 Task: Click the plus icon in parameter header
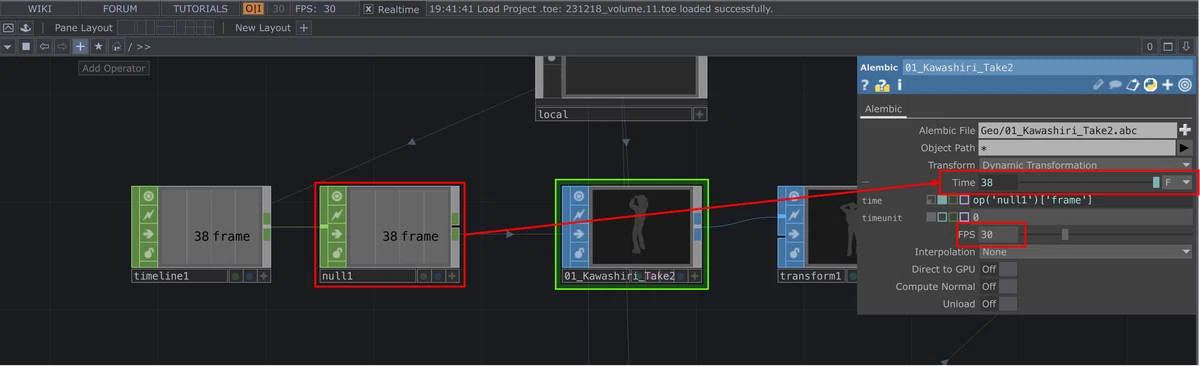point(1167,86)
